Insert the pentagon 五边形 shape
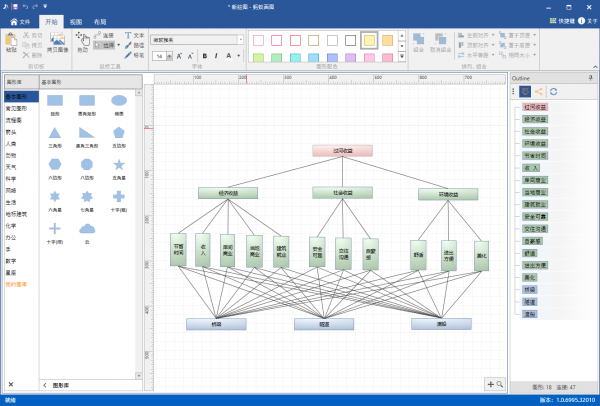Screen dimensions: 600x406 119,132
